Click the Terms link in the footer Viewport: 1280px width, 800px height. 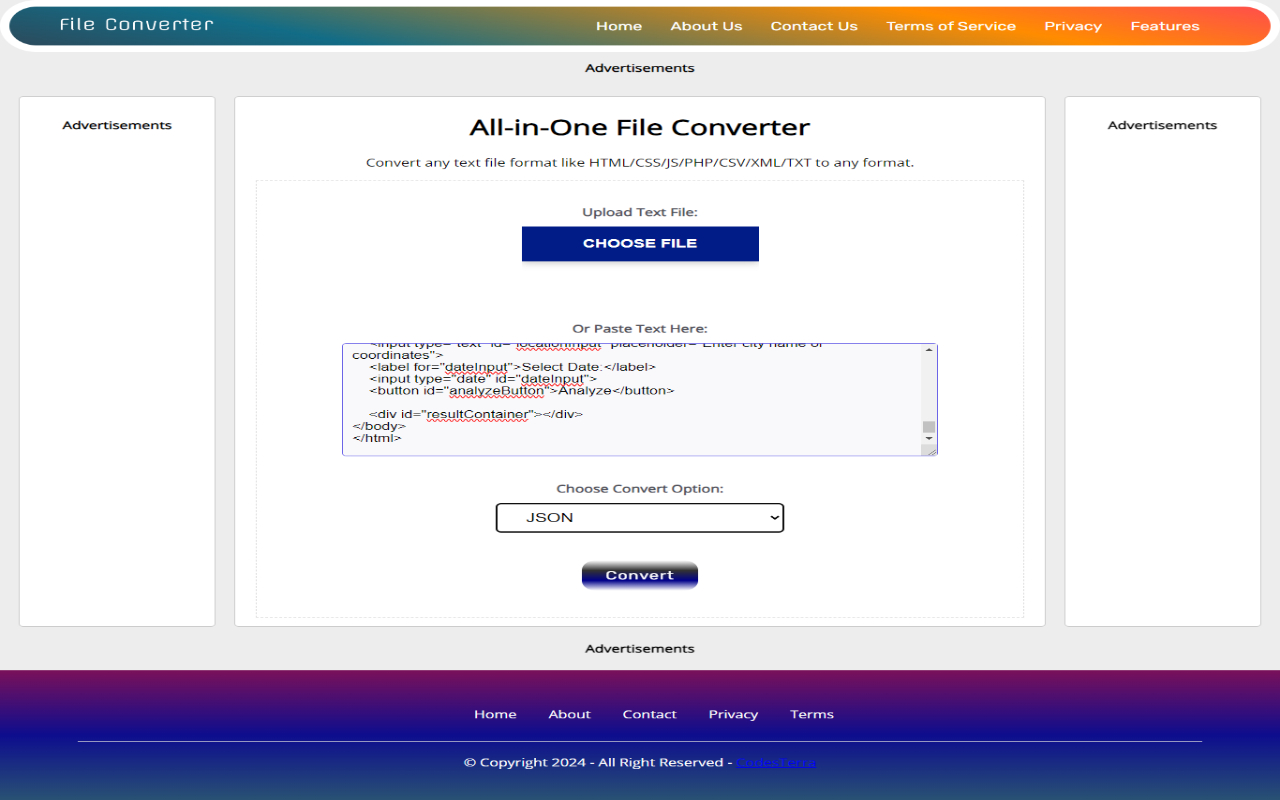[811, 714]
